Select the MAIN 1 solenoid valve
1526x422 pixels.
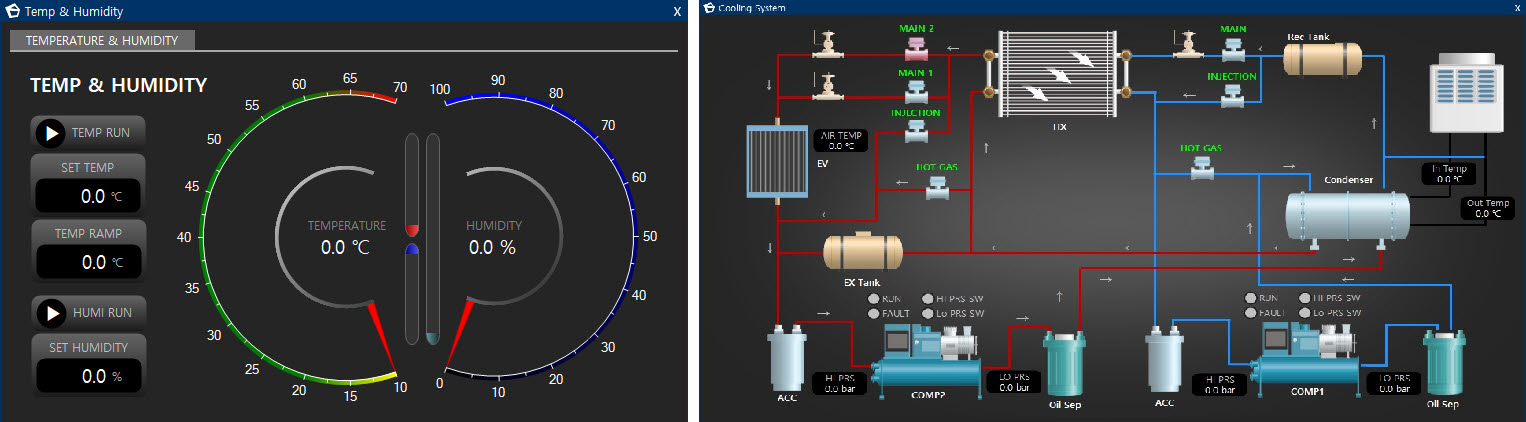point(915,92)
